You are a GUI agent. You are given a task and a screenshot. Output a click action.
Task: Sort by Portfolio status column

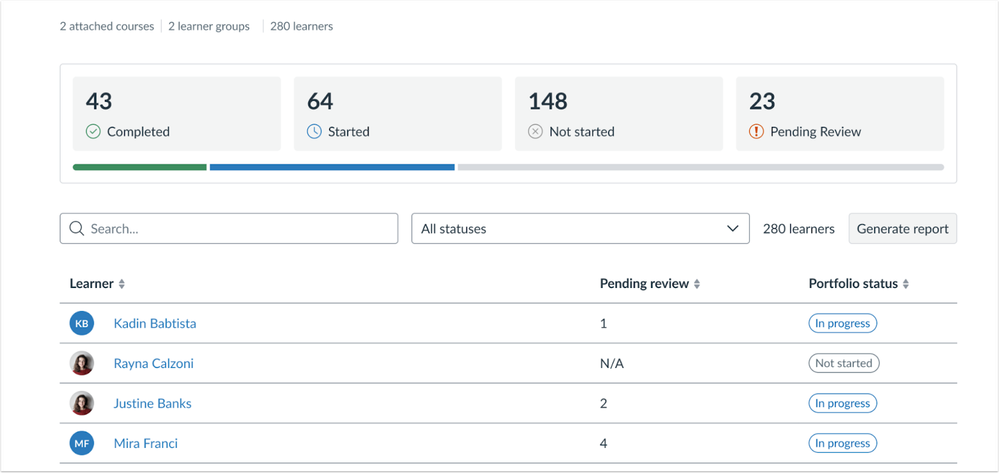click(906, 284)
